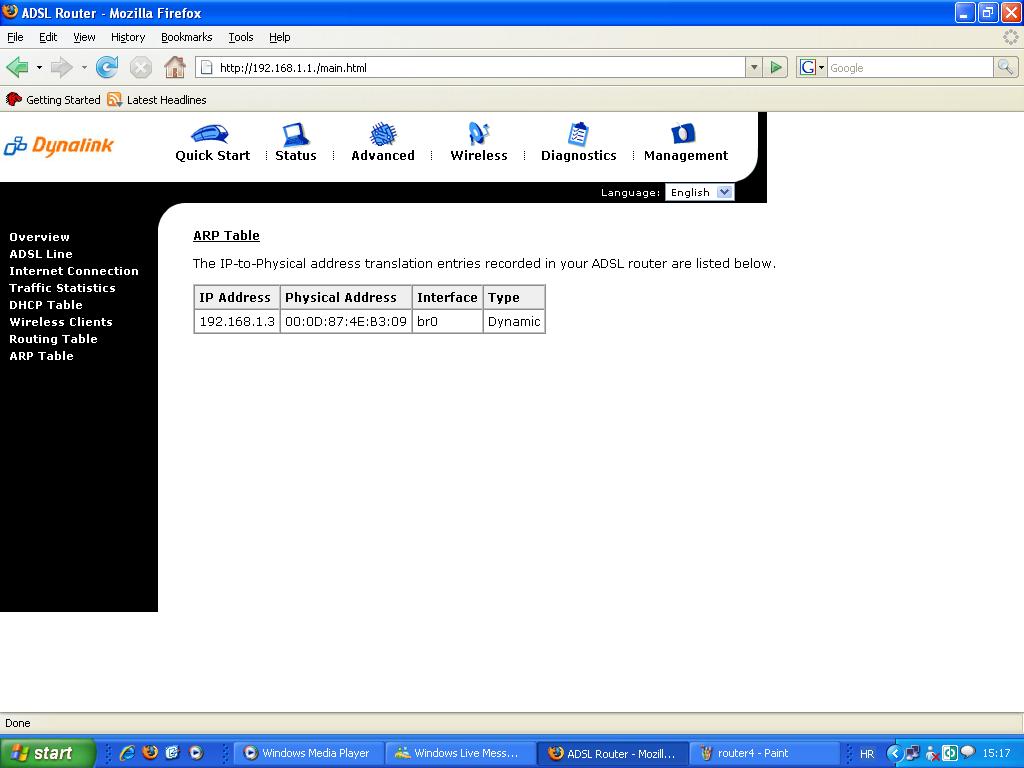Screen dimensions: 1024x768
Task: Go back with the green arrow
Action: pos(17,67)
